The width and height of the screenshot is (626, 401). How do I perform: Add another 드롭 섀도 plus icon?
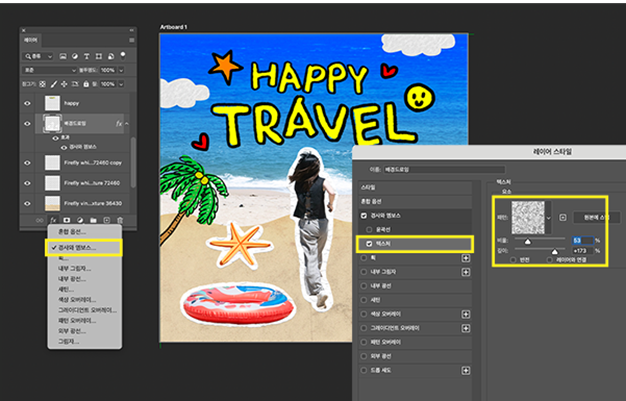tap(466, 371)
